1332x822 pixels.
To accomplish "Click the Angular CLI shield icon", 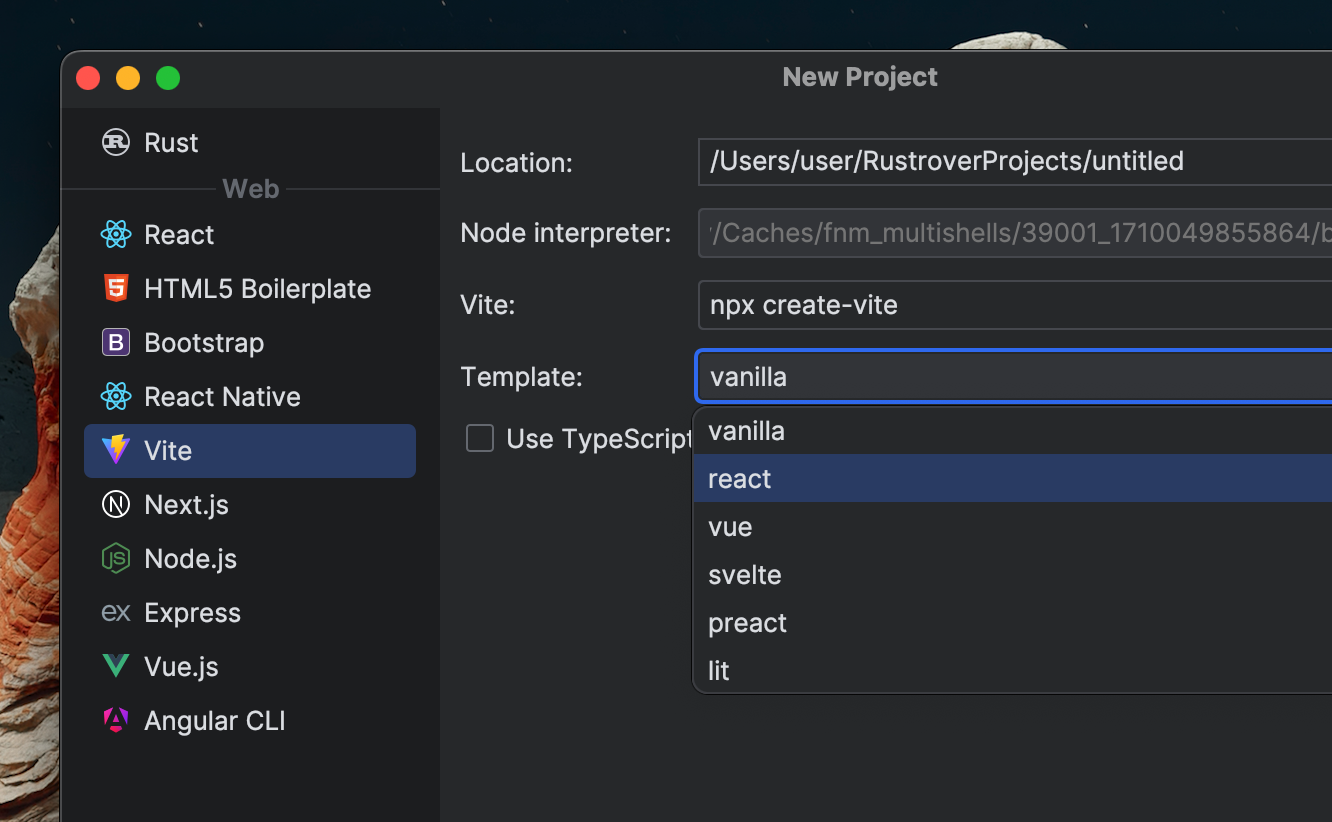I will 116,721.
